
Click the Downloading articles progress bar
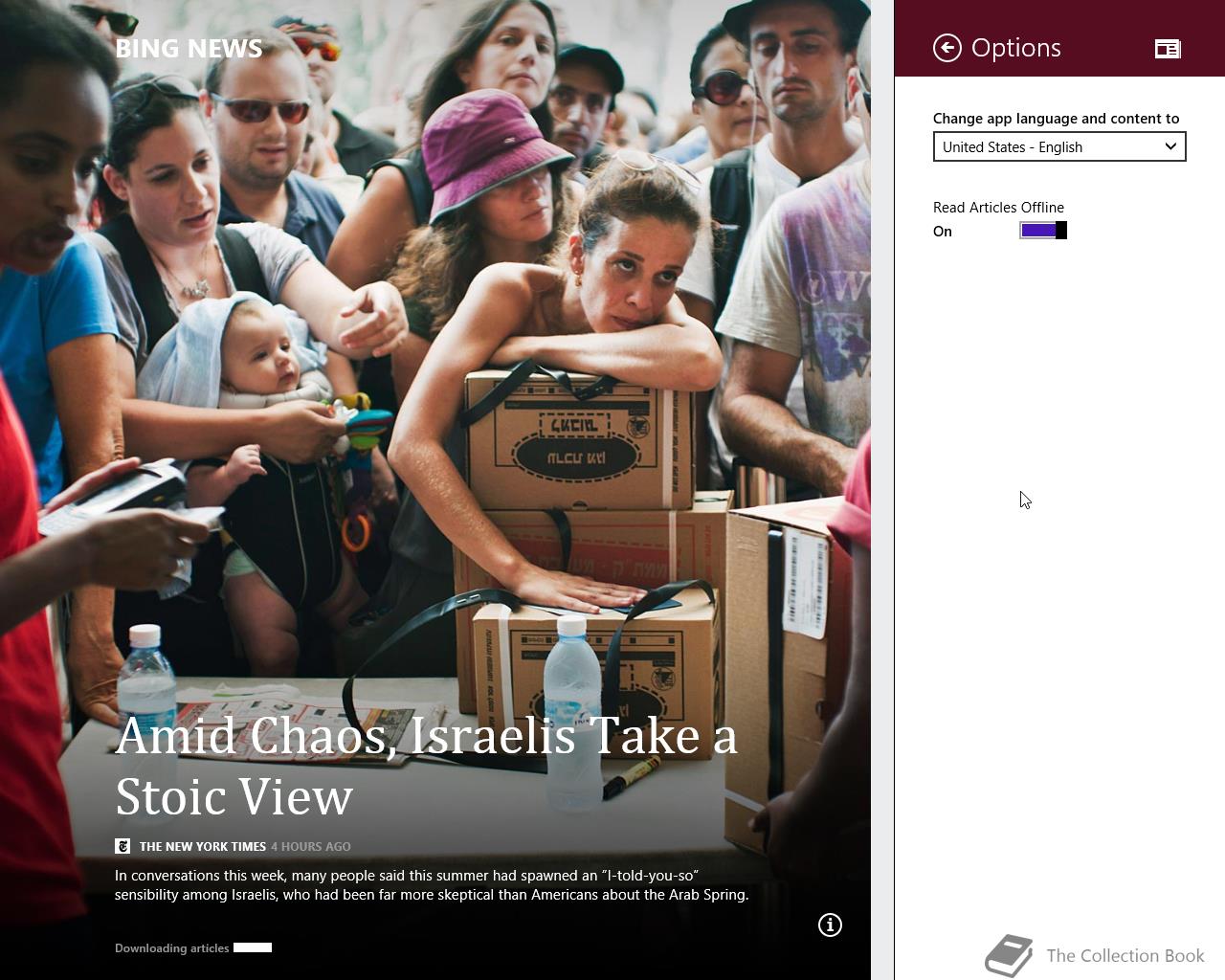[253, 947]
